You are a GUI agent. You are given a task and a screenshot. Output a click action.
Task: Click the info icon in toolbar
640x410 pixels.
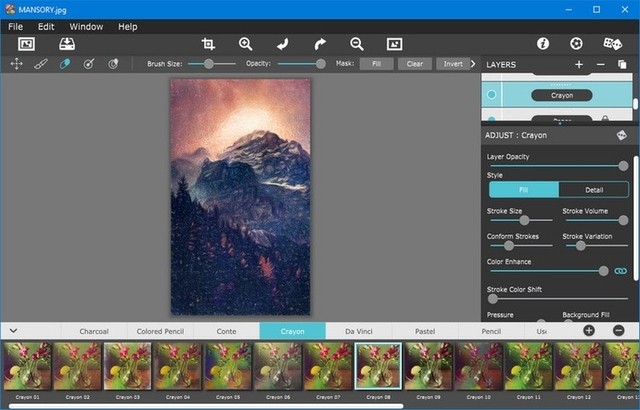tap(543, 44)
